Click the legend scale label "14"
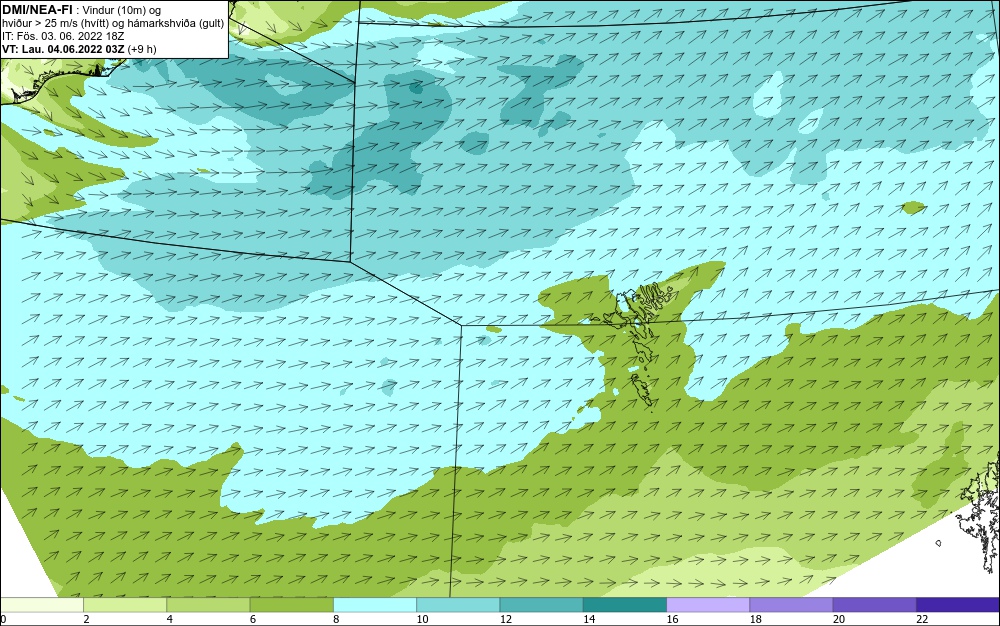The height and width of the screenshot is (626, 1000). [589, 620]
